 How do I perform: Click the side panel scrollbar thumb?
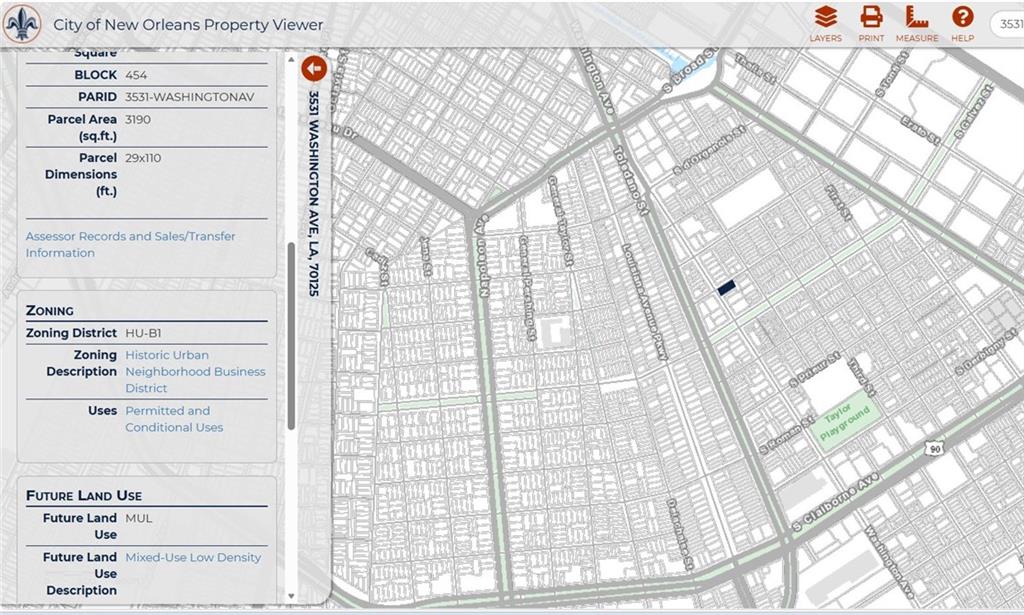click(291, 336)
